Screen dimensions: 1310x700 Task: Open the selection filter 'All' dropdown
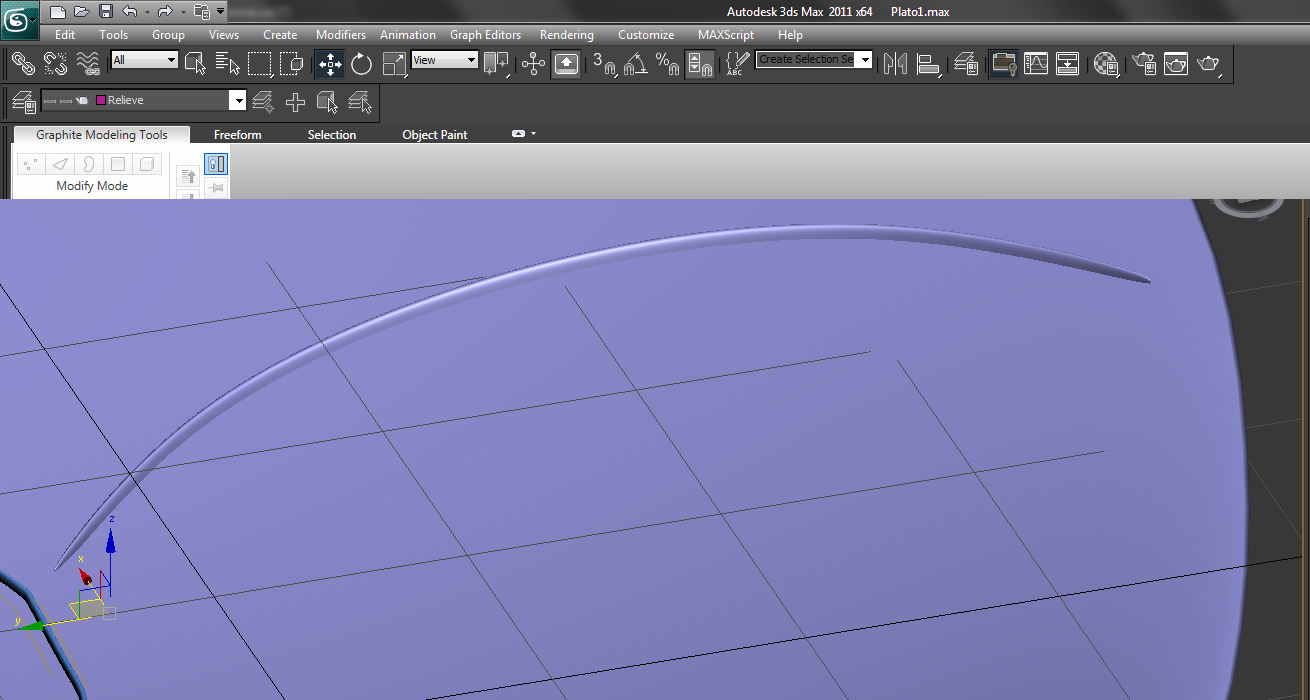point(144,60)
